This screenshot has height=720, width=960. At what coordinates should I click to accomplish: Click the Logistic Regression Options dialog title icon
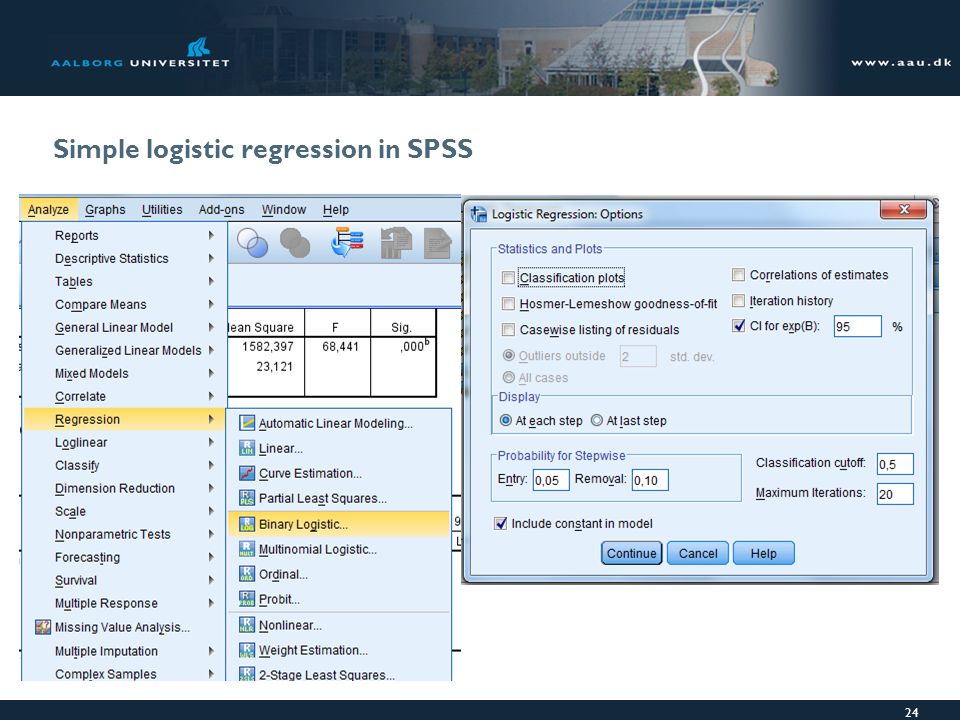479,214
